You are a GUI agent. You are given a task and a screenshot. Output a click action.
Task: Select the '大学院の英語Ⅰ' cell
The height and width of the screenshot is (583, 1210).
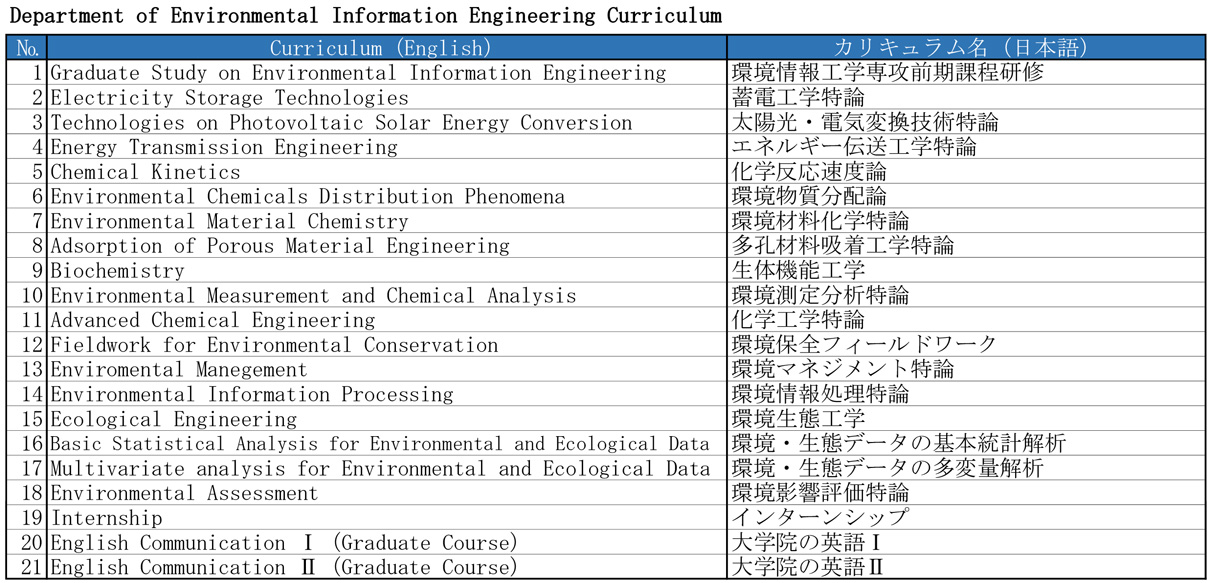(x=966, y=544)
